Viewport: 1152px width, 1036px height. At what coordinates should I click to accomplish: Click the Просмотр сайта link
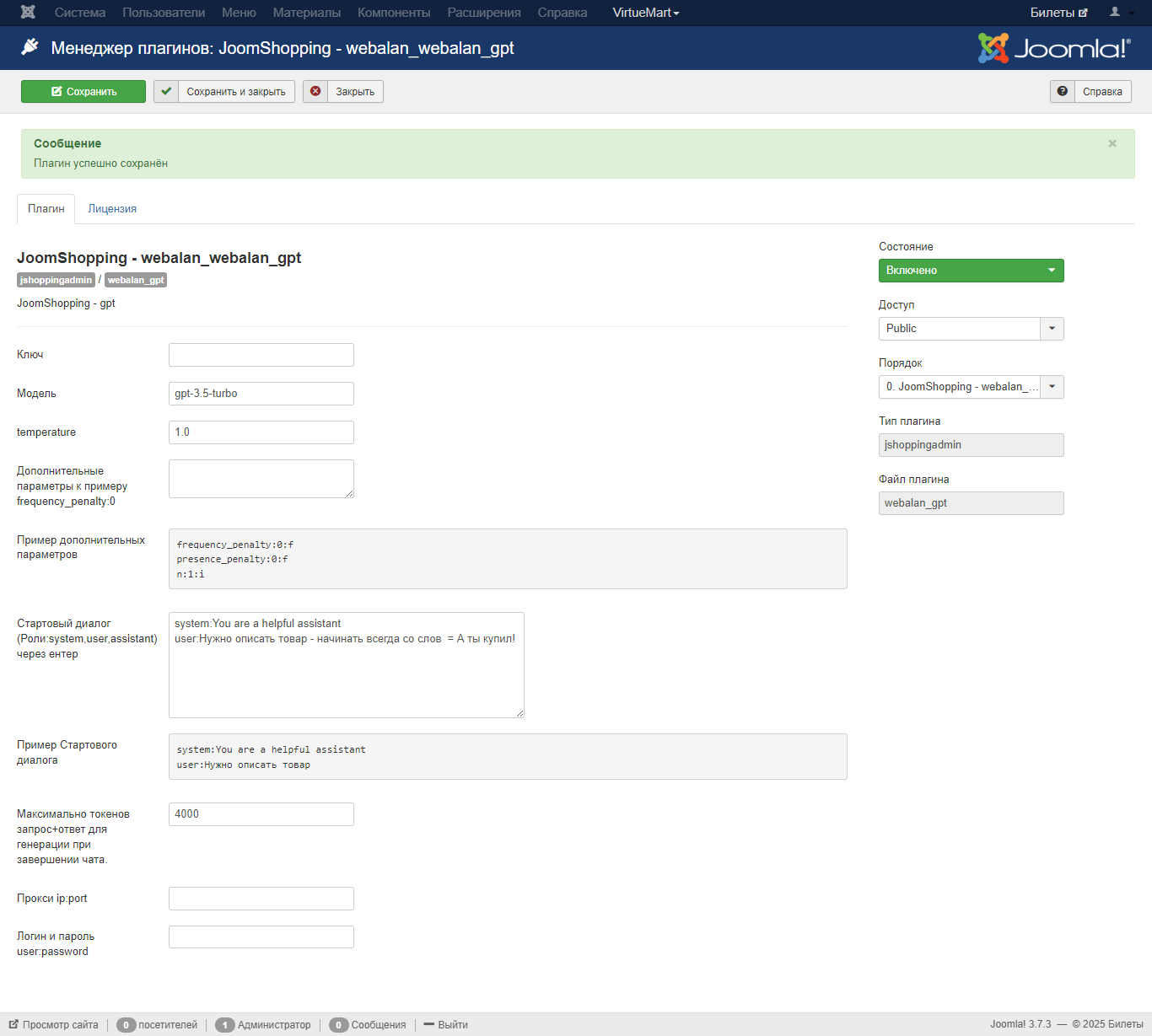[x=54, y=1025]
